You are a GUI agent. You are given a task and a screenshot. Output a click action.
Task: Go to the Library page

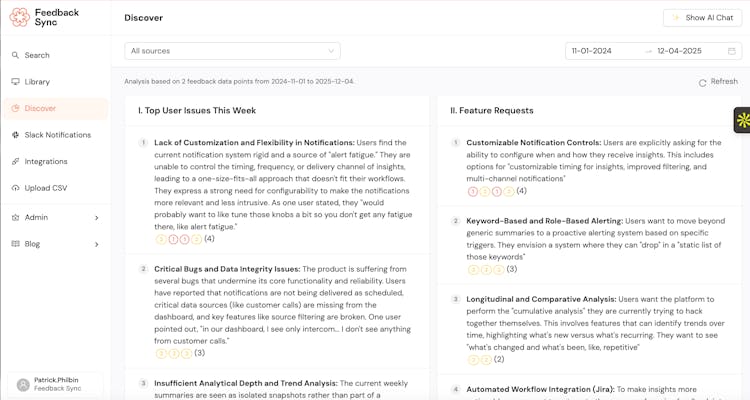click(37, 82)
